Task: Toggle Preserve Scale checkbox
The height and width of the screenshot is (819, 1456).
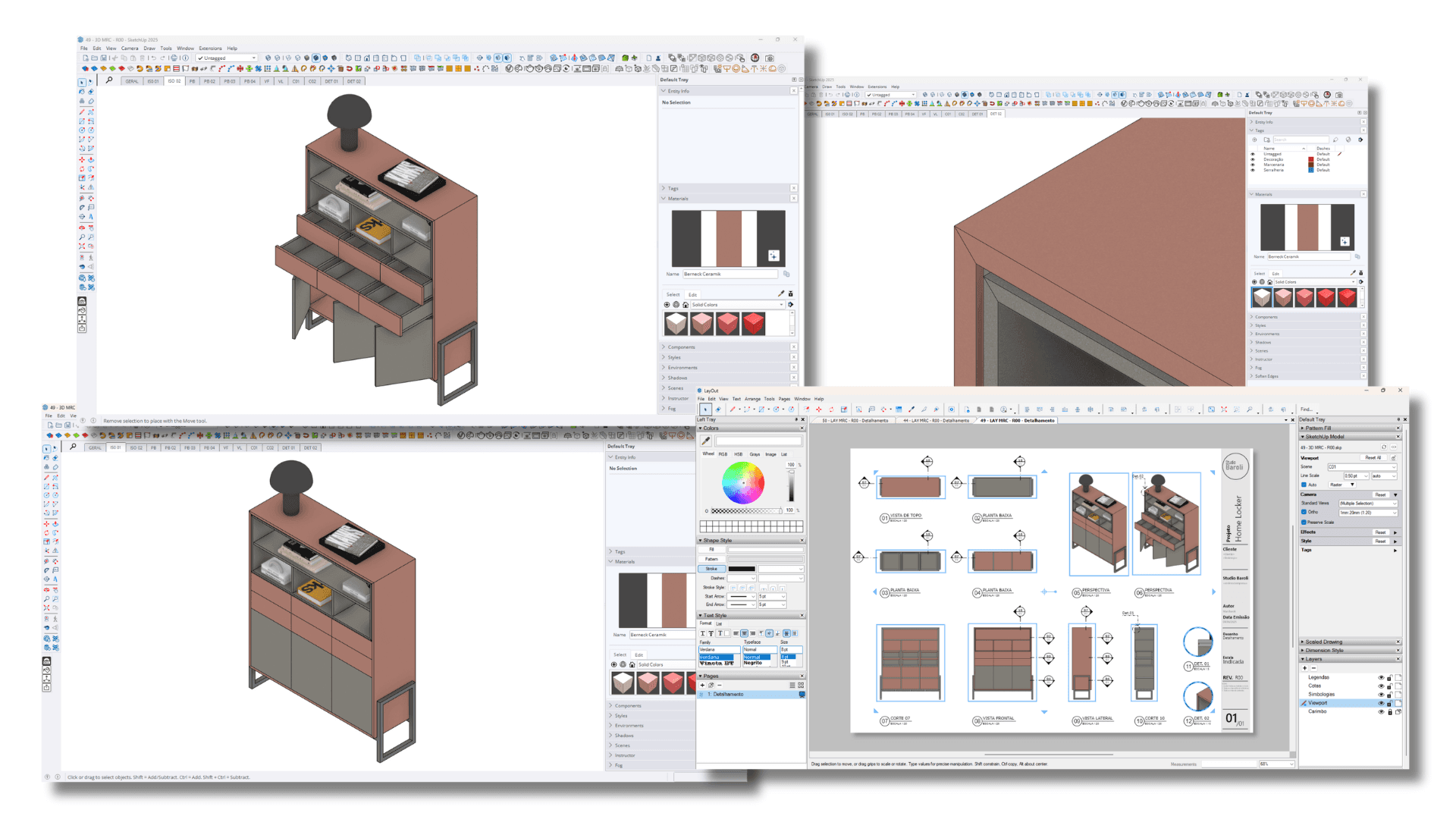Action: click(1304, 522)
